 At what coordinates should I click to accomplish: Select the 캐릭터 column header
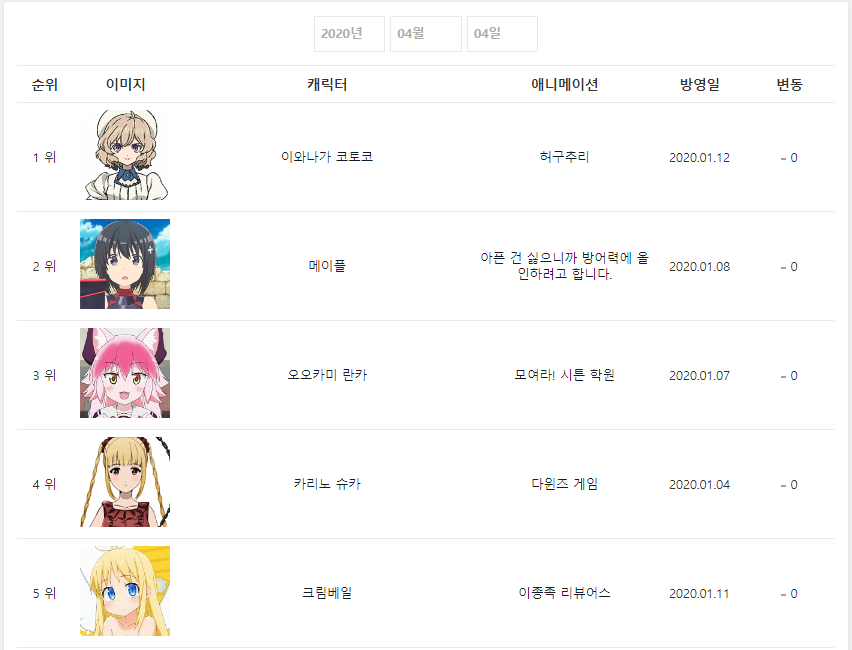coord(327,85)
